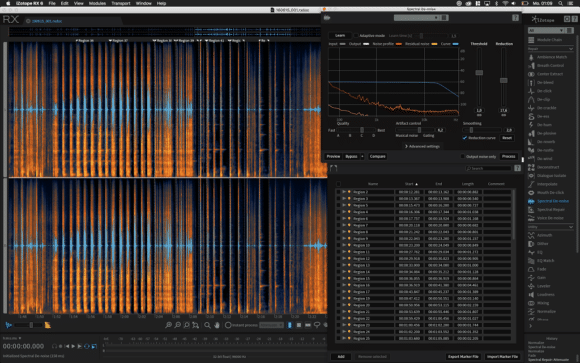Viewport: 580px width, 363px height.
Task: Open the De-plosive module
Action: pos(542,134)
